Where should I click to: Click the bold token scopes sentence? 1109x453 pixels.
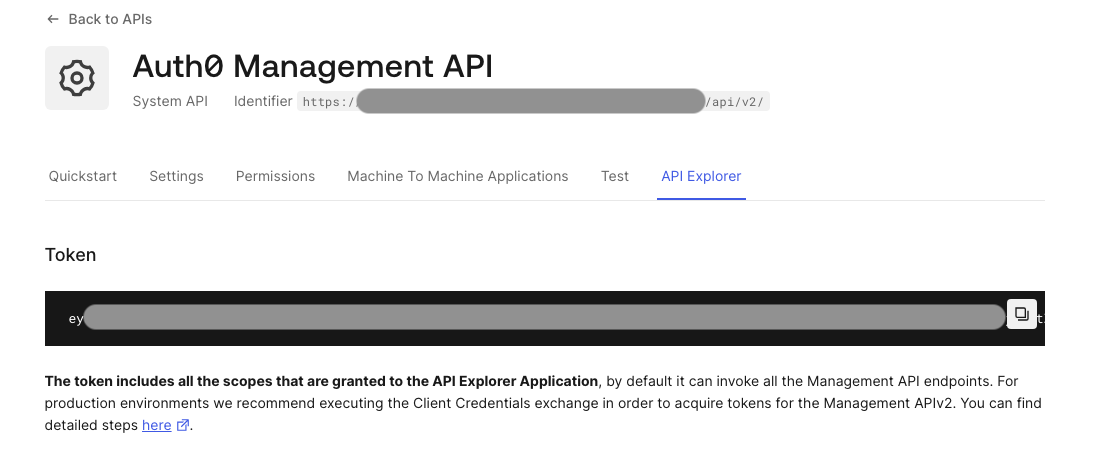[321, 382]
